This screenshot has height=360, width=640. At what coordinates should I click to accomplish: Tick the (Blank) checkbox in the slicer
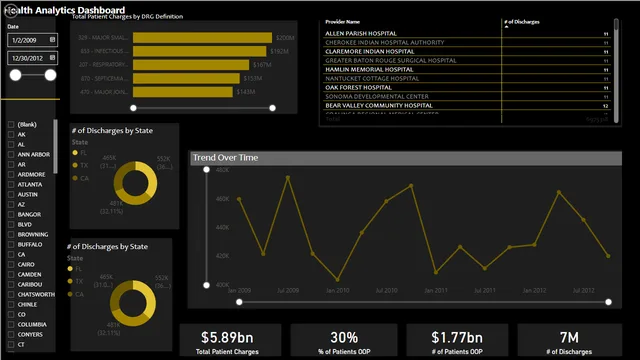point(11,124)
